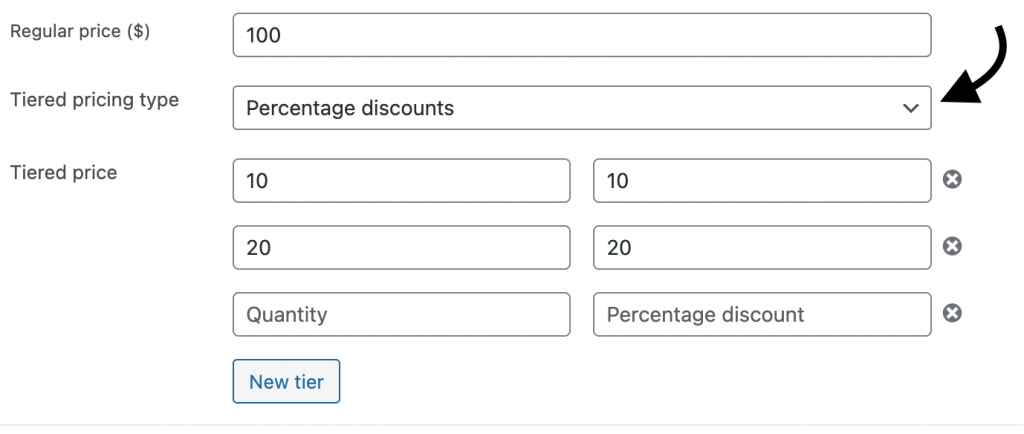Image resolution: width=1024 pixels, height=434 pixels.
Task: Focus the Regular price field showing 100
Action: click(581, 35)
